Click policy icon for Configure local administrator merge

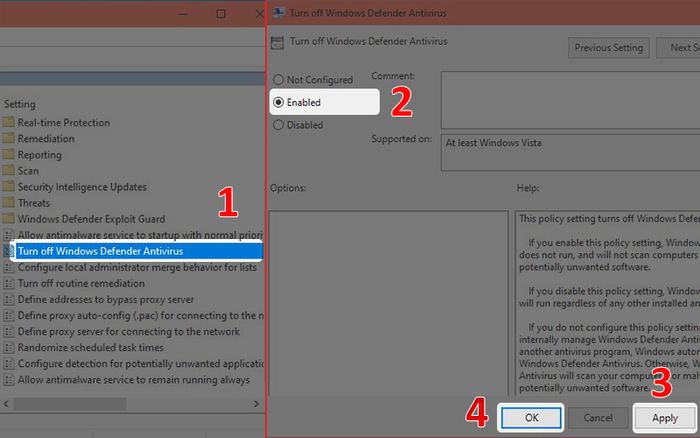tap(8, 267)
